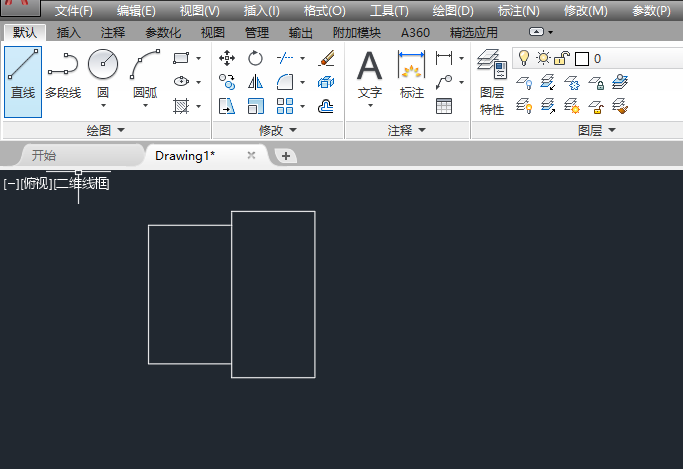Click the Scale tool icon
The image size is (683, 469).
(255, 106)
